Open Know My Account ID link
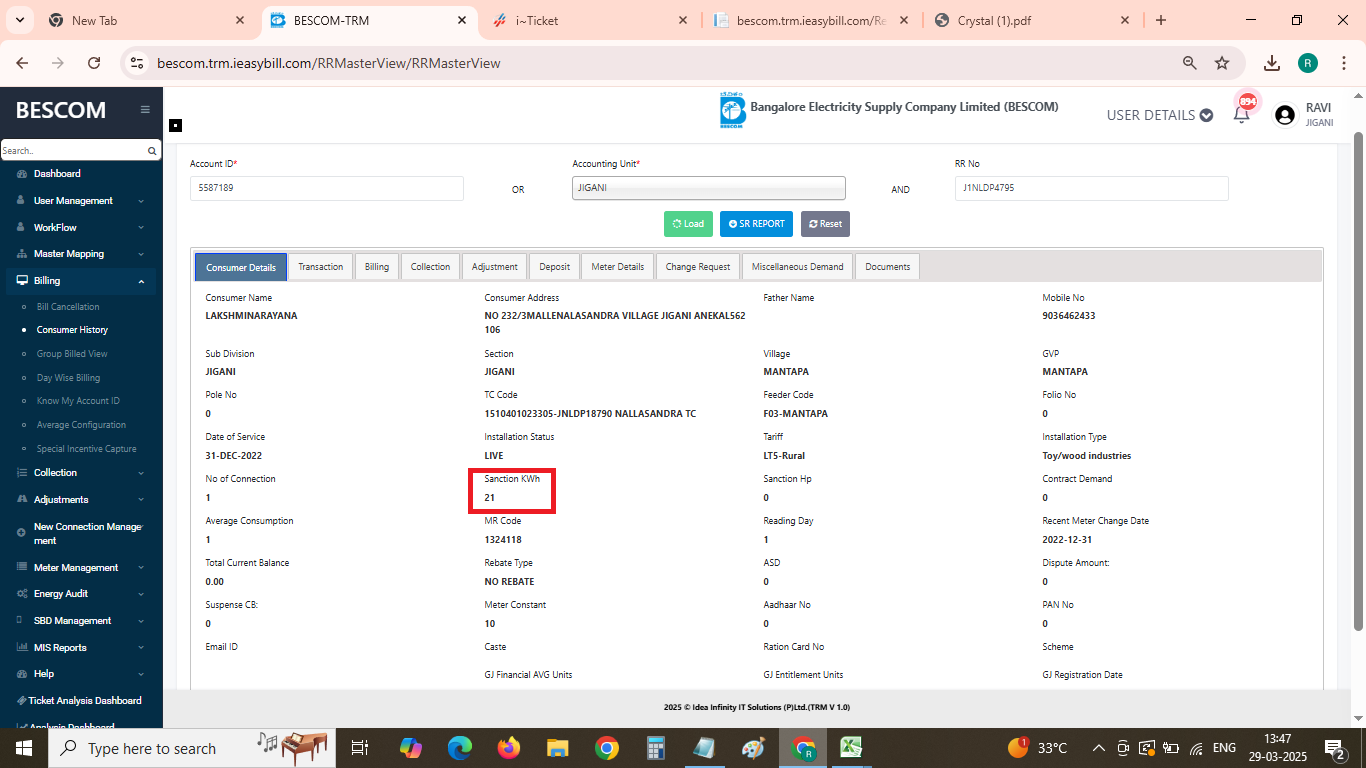This screenshot has width=1366, height=768. click(78, 401)
